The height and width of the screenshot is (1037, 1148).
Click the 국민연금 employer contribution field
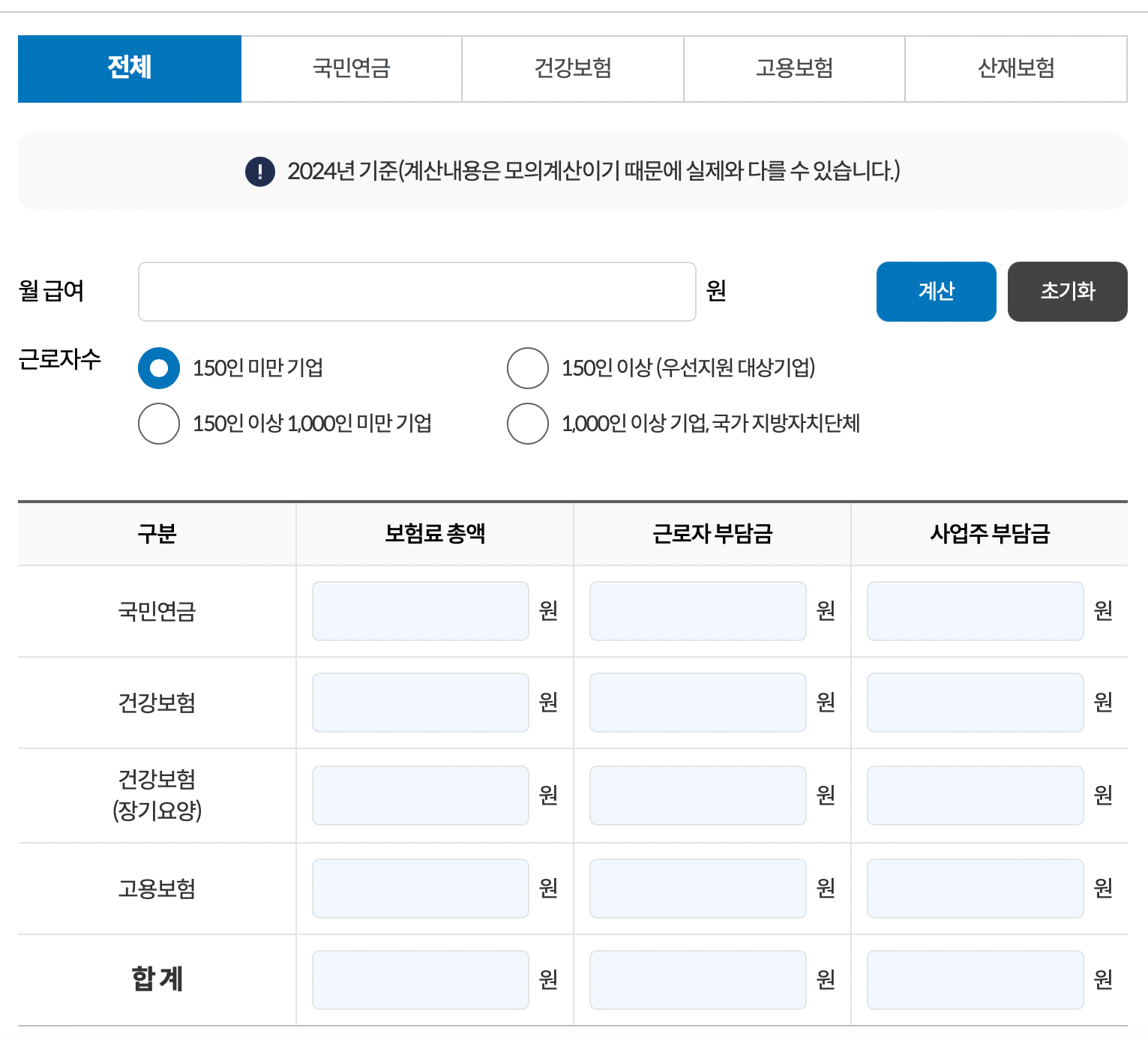(x=974, y=610)
